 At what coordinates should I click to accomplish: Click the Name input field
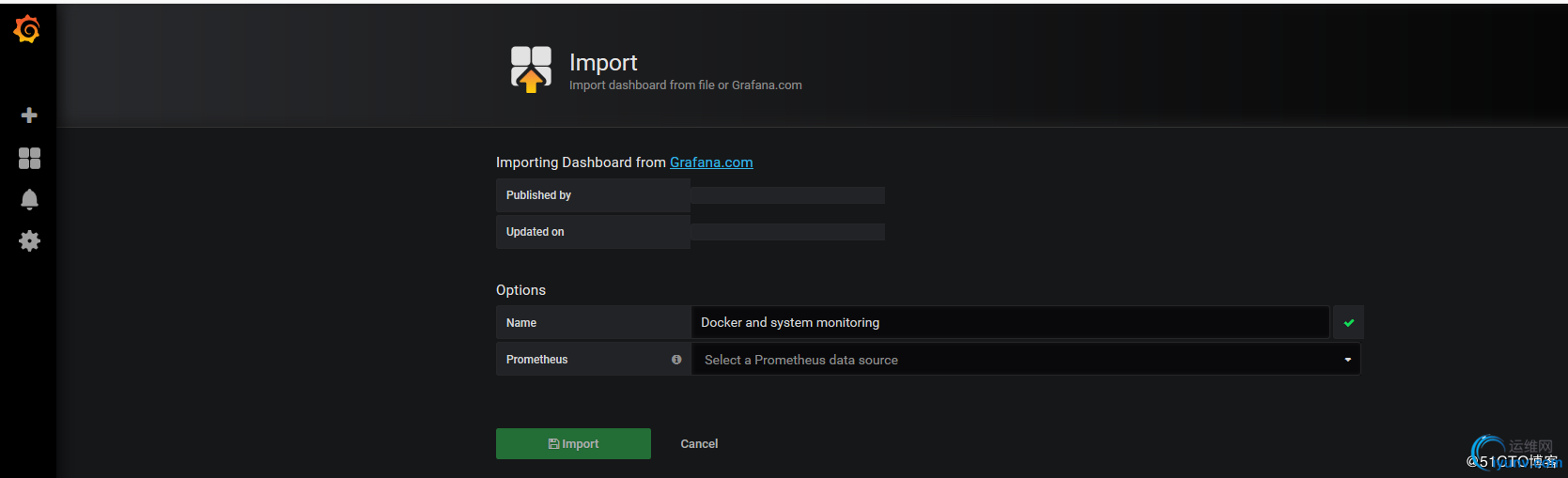1010,322
